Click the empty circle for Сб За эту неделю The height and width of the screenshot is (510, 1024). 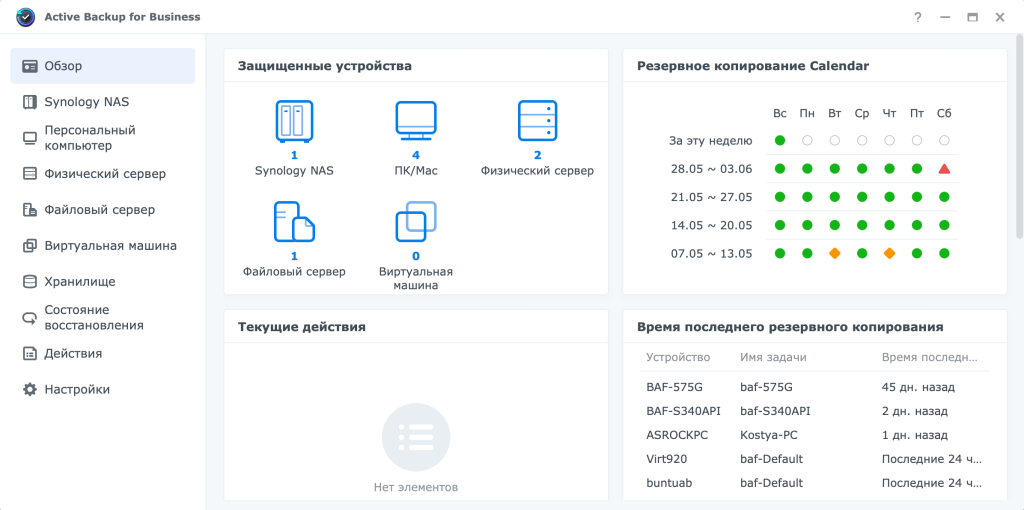click(944, 140)
